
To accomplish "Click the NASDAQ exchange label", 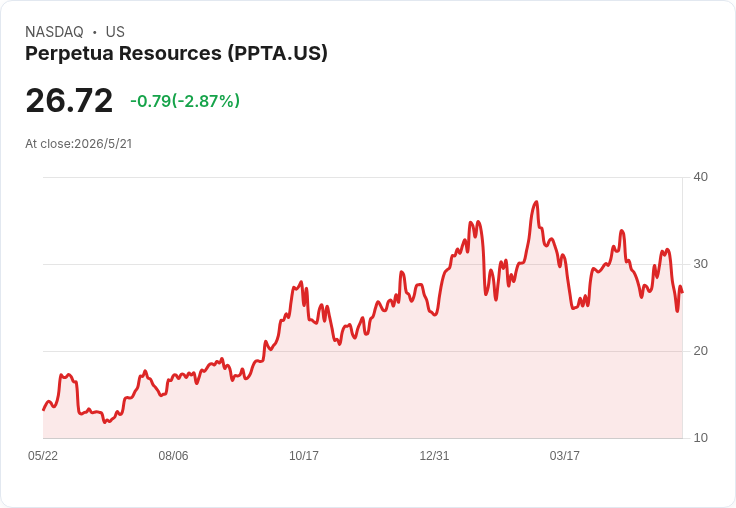I will [x=54, y=32].
